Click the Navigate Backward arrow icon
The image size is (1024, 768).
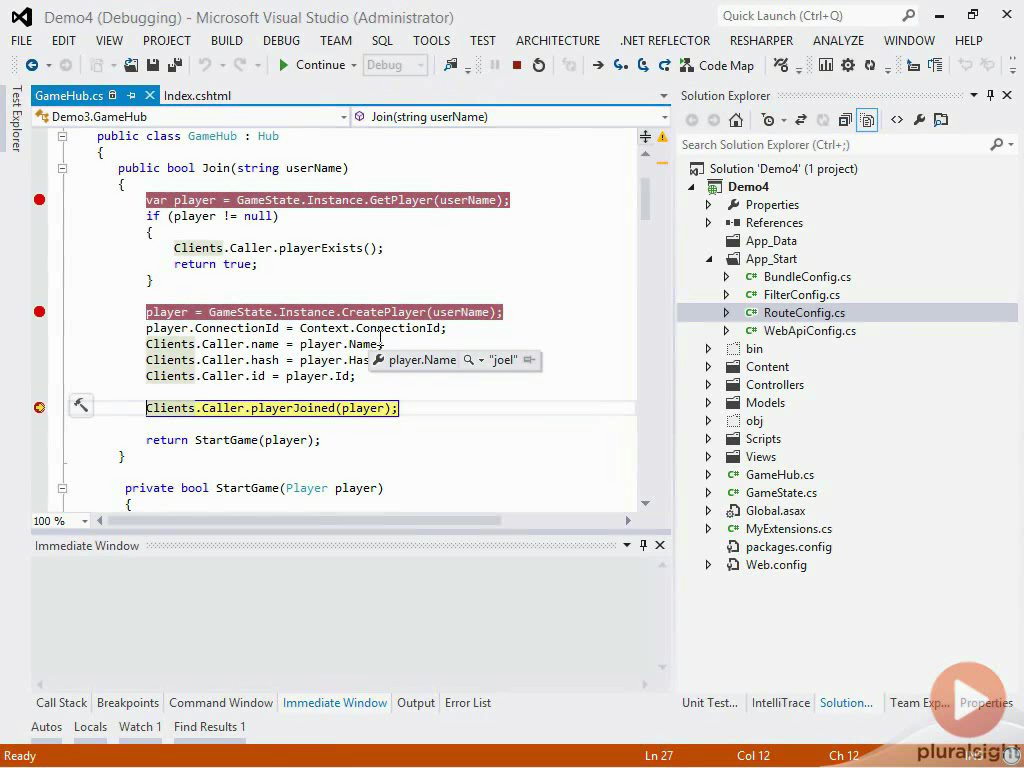click(31, 65)
